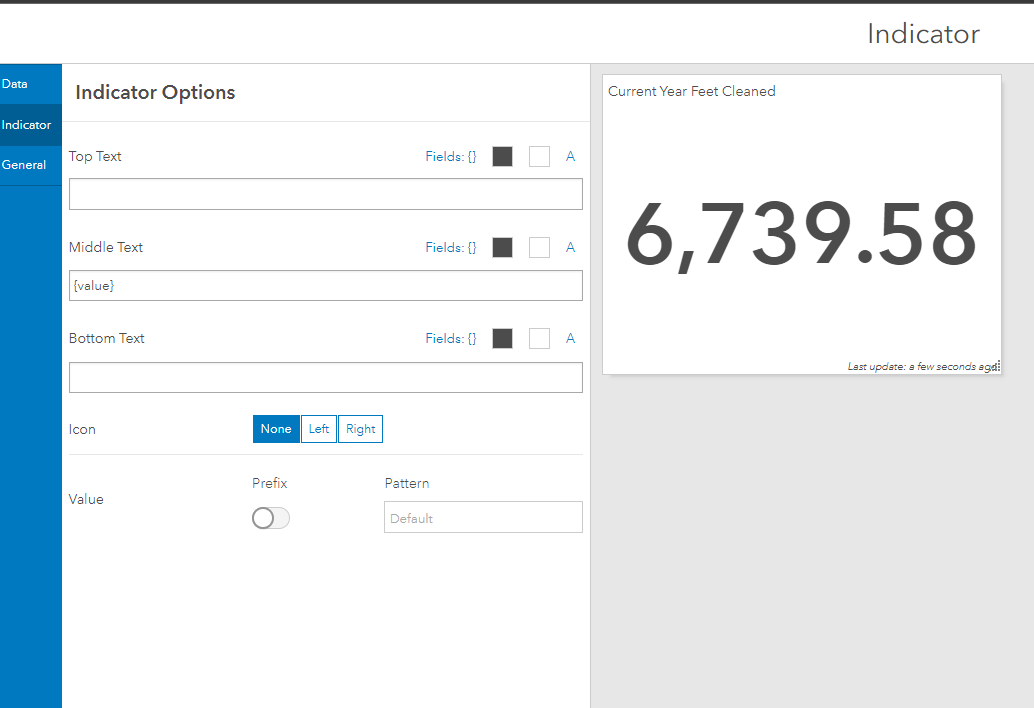Image resolution: width=1034 pixels, height=708 pixels.
Task: Set Bottom Text dark text color
Action: [503, 339]
